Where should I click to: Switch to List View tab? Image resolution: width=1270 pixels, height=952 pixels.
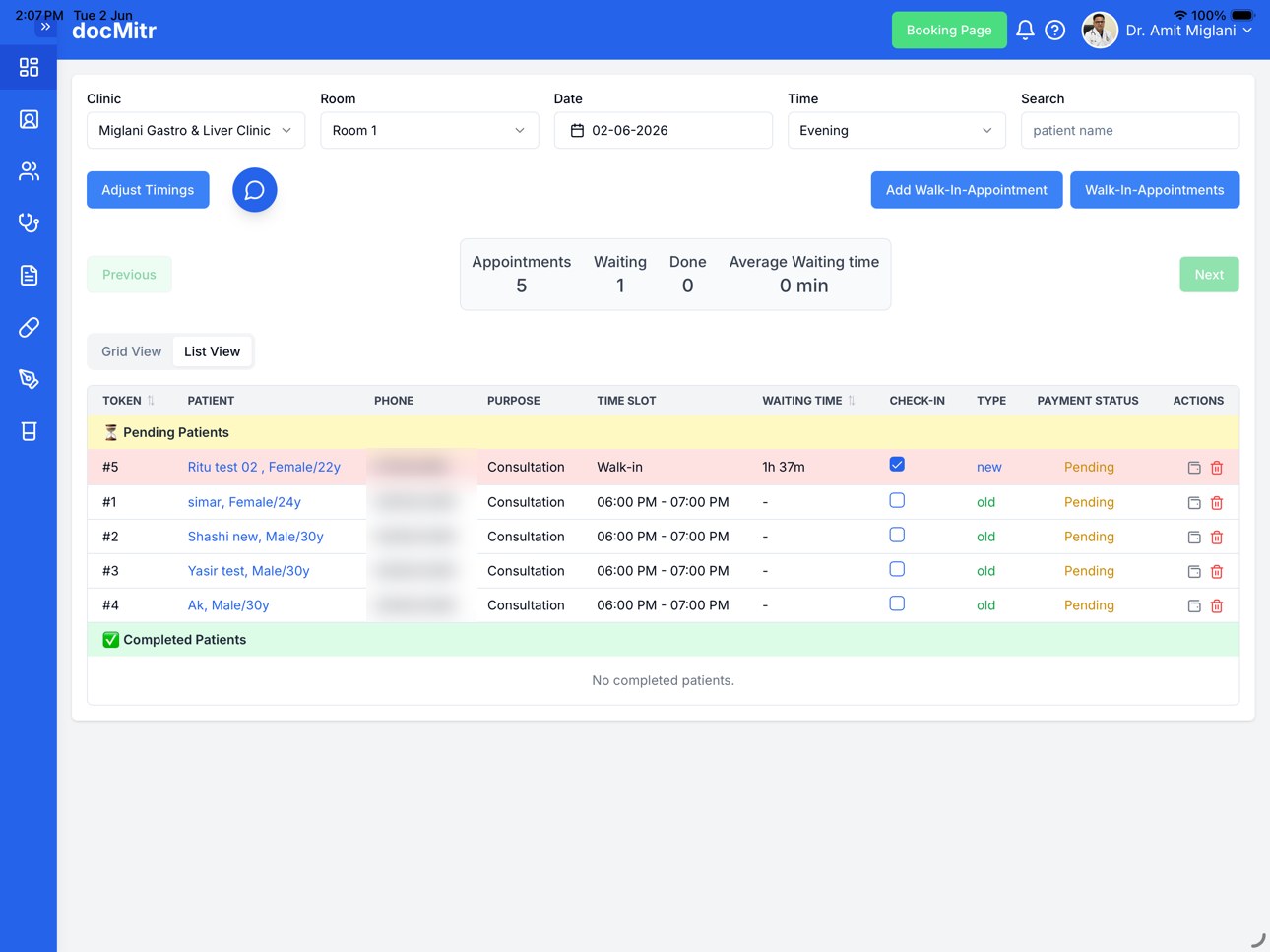coord(212,351)
